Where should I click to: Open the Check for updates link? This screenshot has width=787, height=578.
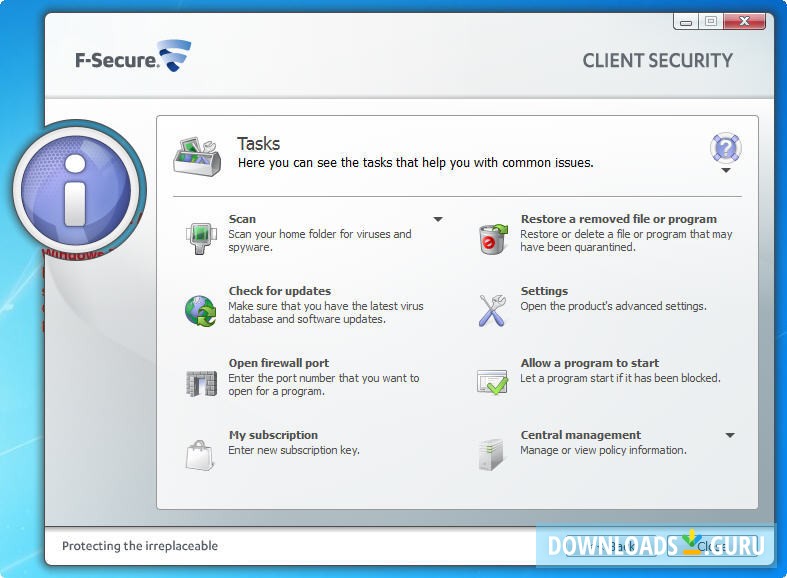[280, 291]
